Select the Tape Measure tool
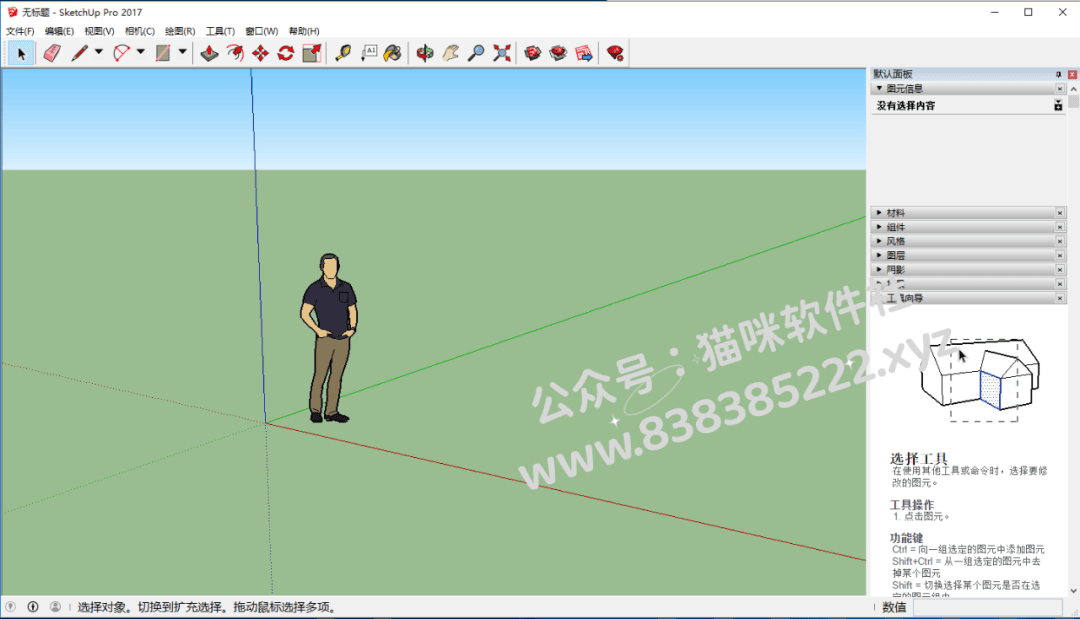Viewport: 1080px width, 619px height. pos(342,53)
